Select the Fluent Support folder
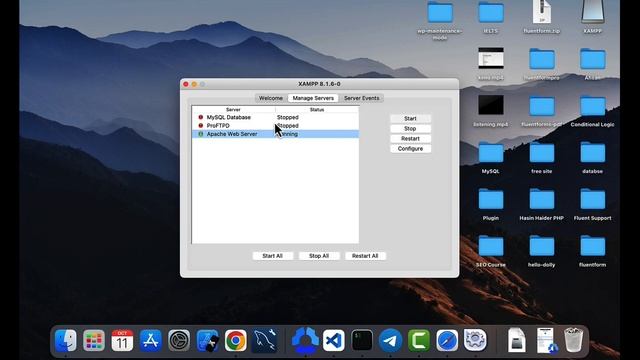640x360 pixels. (x=593, y=200)
